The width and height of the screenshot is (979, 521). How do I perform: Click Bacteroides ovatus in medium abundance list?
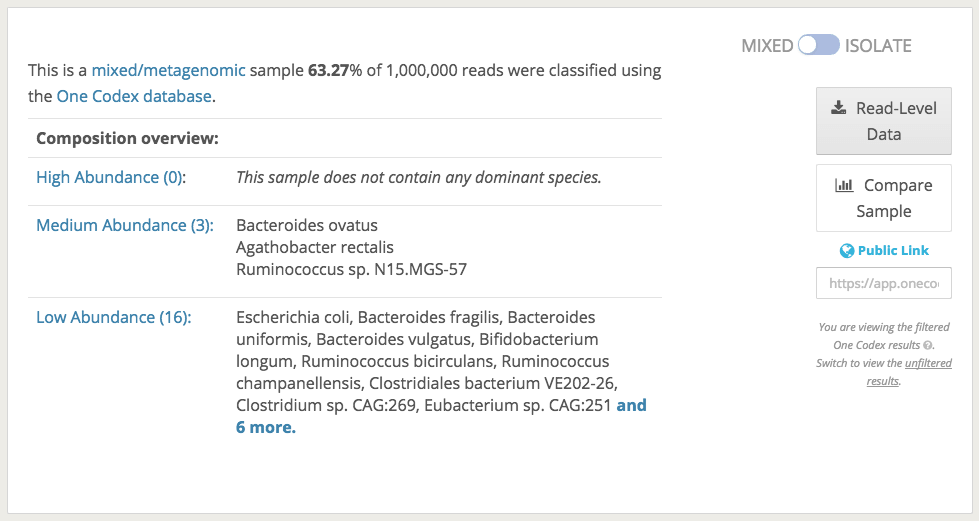click(307, 225)
